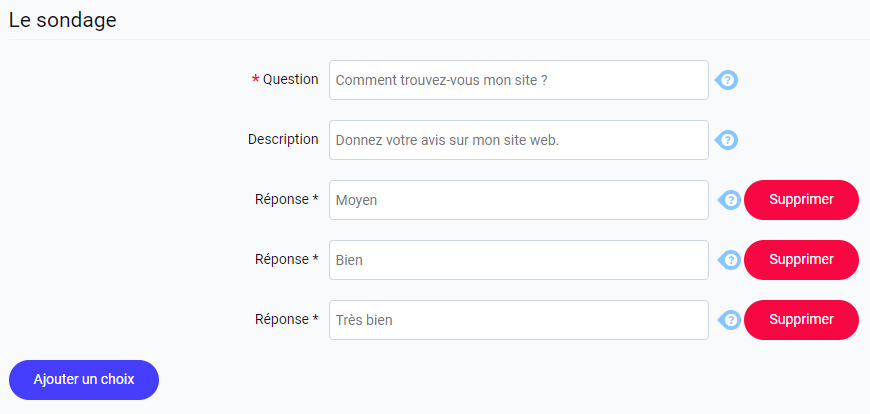Click inside the Bien response field
870x414 pixels.
coord(519,260)
